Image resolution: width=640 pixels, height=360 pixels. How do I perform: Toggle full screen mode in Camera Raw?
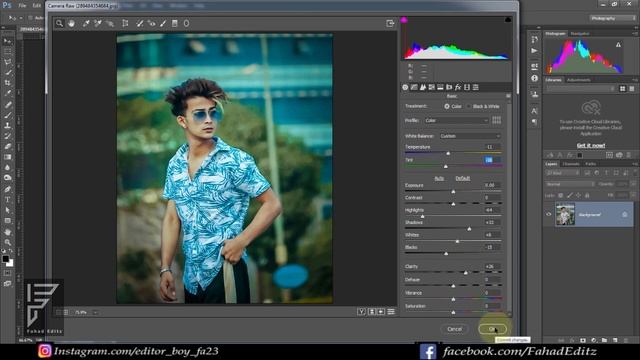[390, 24]
